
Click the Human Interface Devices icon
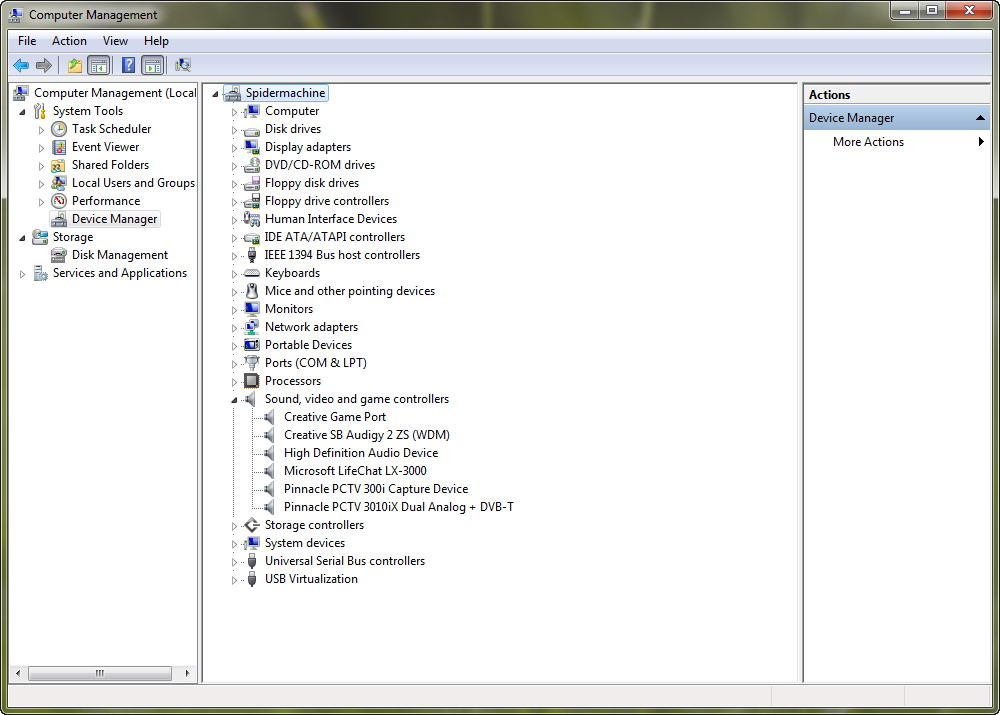click(252, 219)
